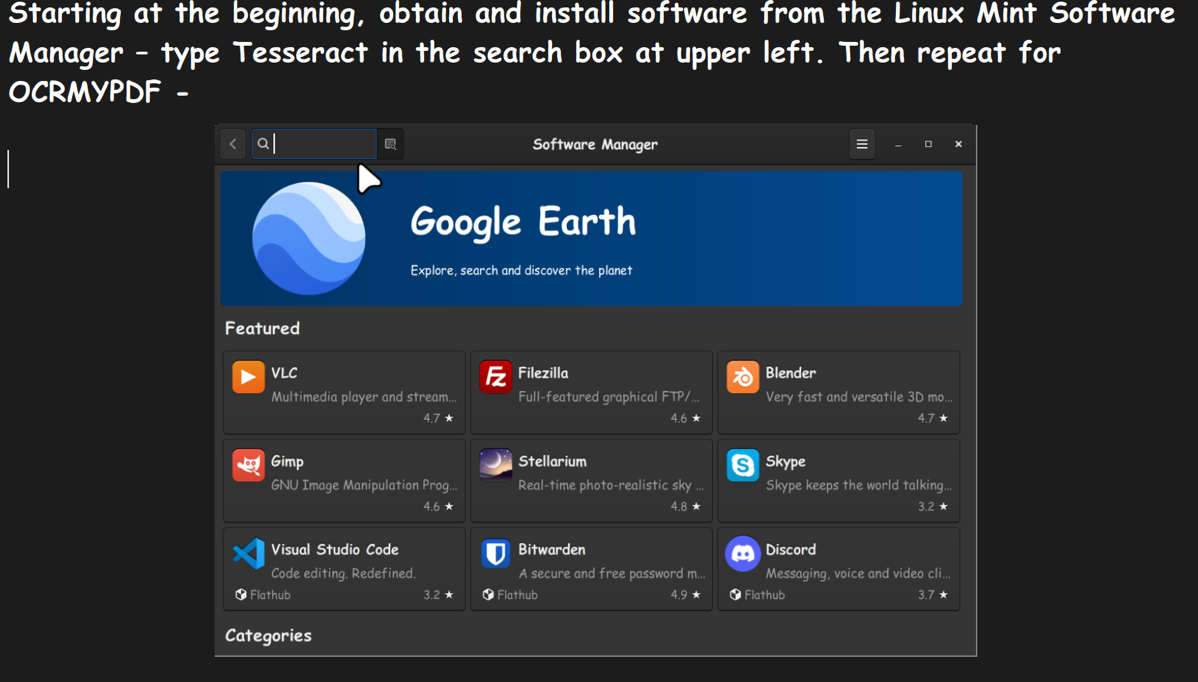The height and width of the screenshot is (682, 1198).
Task: Click the Stellarium title text
Action: coord(552,461)
